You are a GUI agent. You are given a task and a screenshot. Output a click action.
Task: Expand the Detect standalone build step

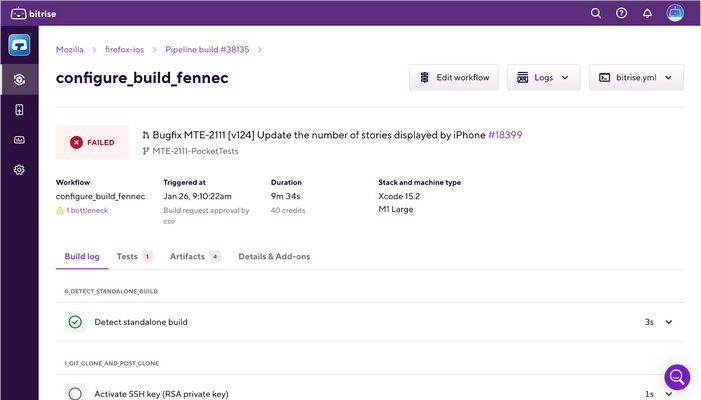pyautogui.click(x=669, y=322)
